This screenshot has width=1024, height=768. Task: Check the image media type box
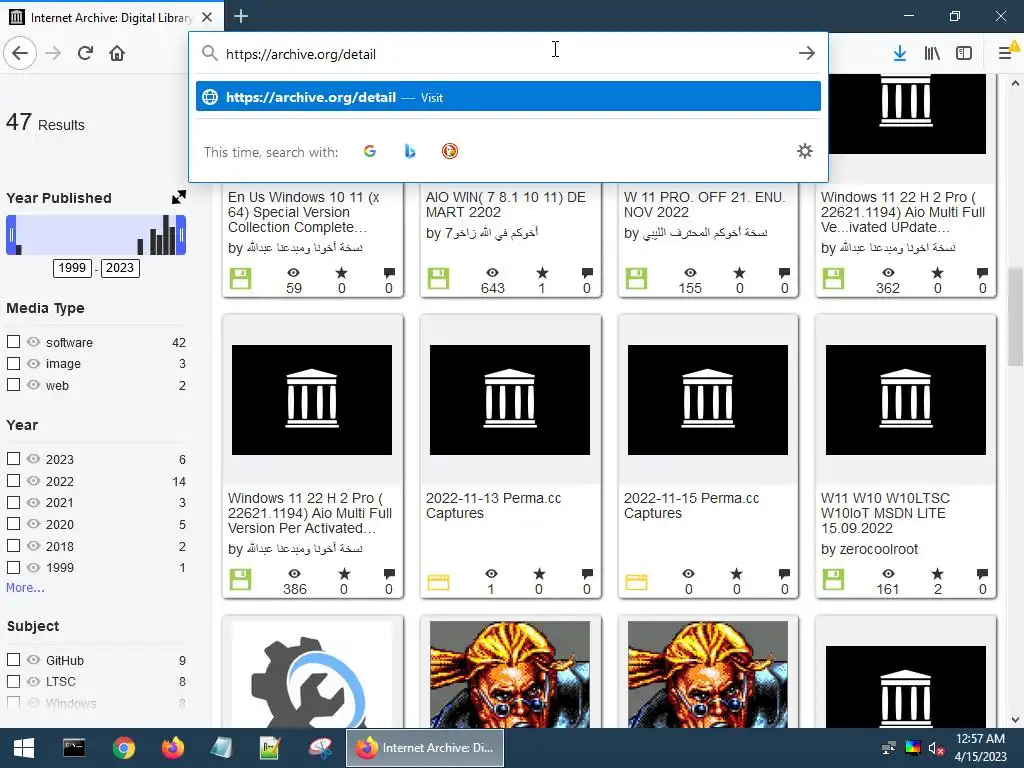pos(13,363)
